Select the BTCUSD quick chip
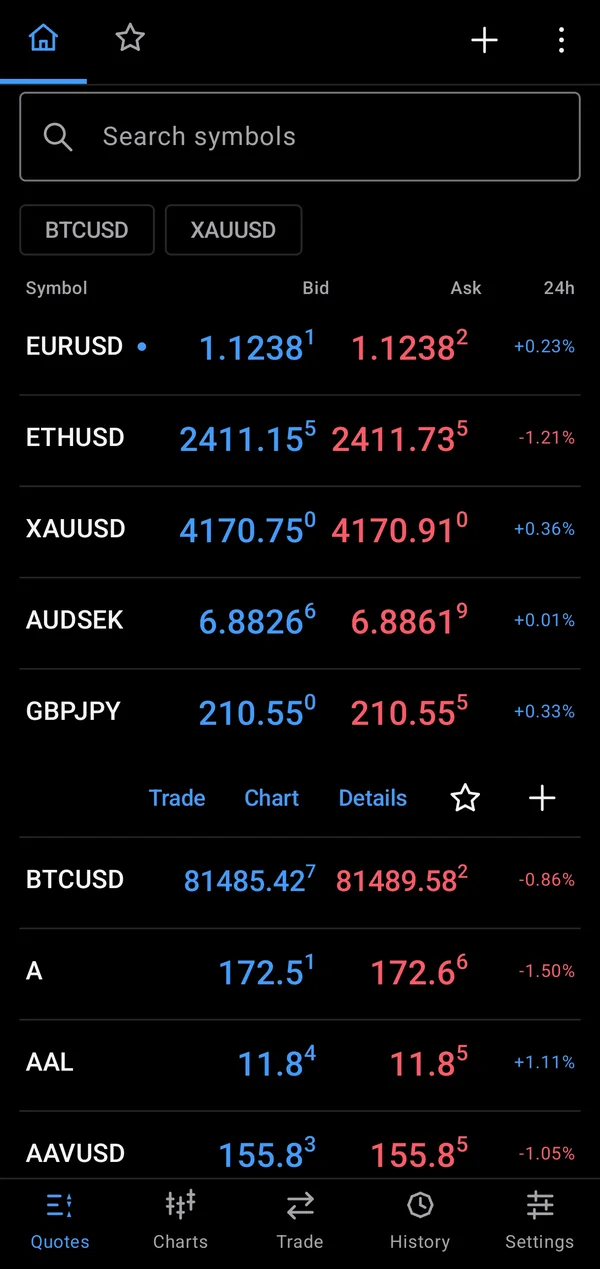 (87, 230)
